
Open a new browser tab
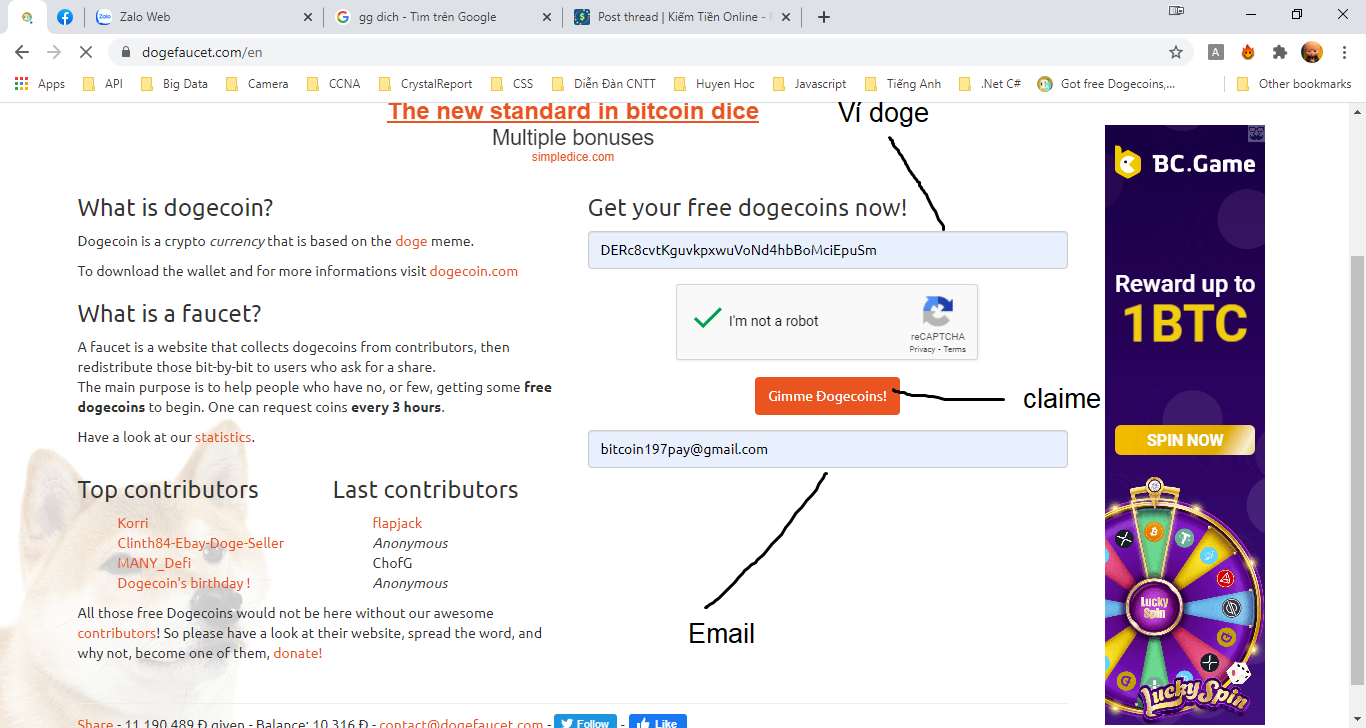[x=824, y=17]
